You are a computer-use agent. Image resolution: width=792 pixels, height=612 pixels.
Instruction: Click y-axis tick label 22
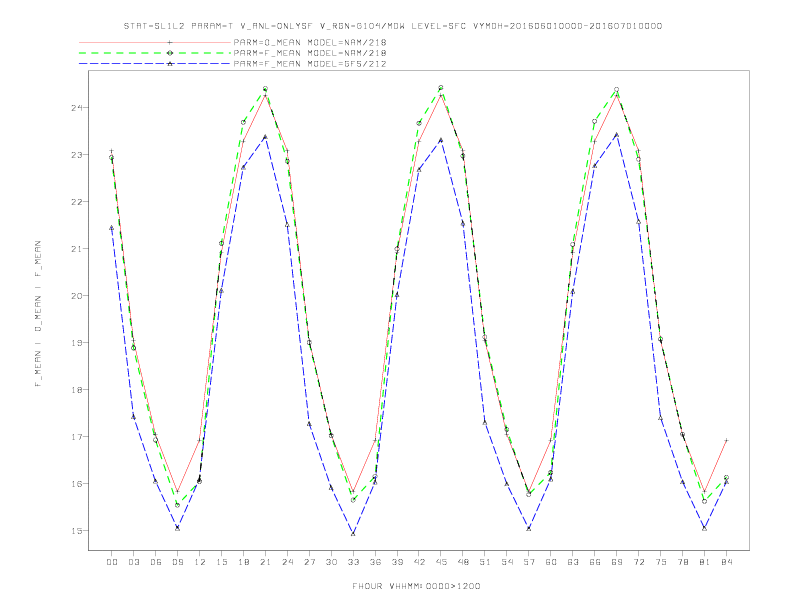pos(76,201)
